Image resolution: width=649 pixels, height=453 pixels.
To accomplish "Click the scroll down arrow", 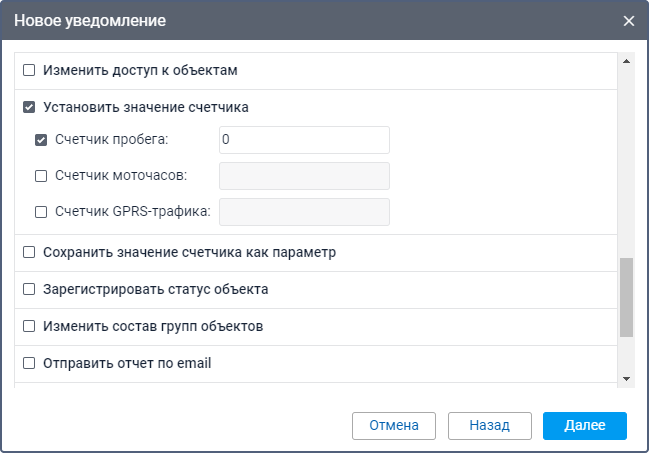I will click(626, 378).
